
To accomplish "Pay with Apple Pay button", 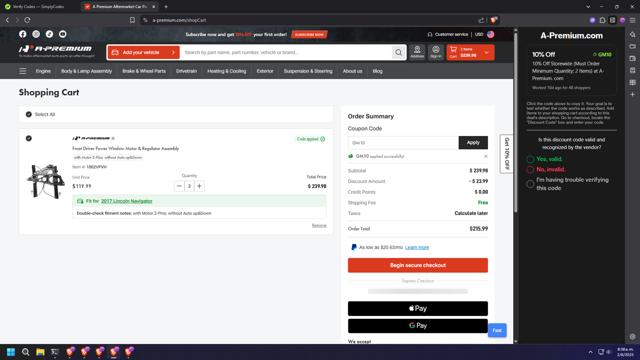I will pos(418,309).
